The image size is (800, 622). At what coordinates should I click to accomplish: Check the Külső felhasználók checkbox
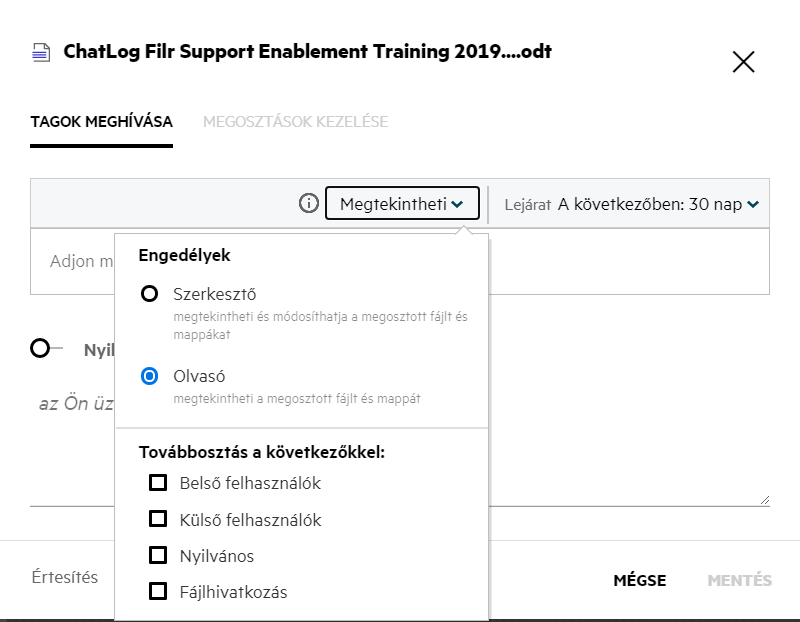pos(158,519)
